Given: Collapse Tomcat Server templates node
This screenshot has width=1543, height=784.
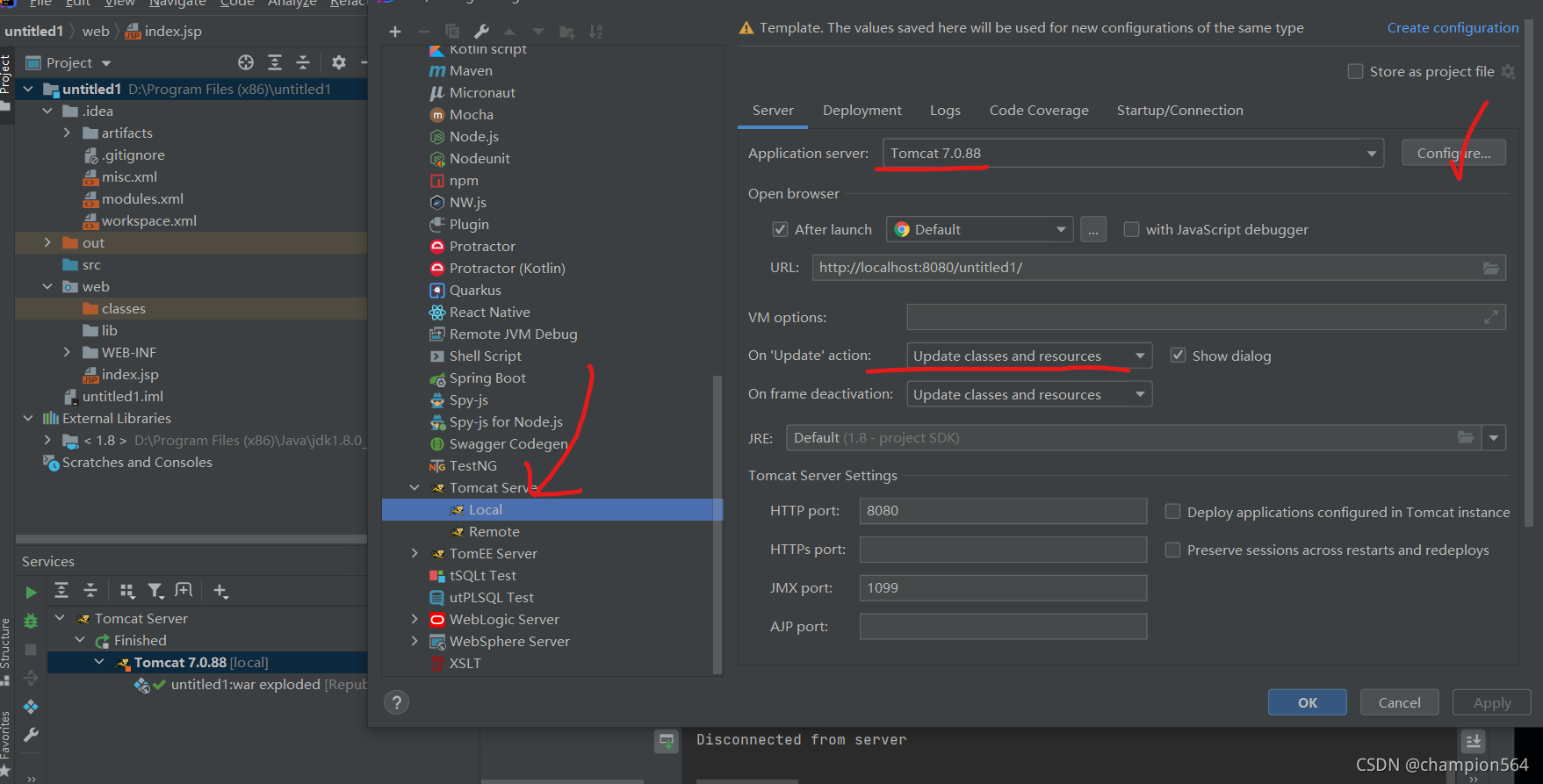Looking at the screenshot, I should pos(415,488).
